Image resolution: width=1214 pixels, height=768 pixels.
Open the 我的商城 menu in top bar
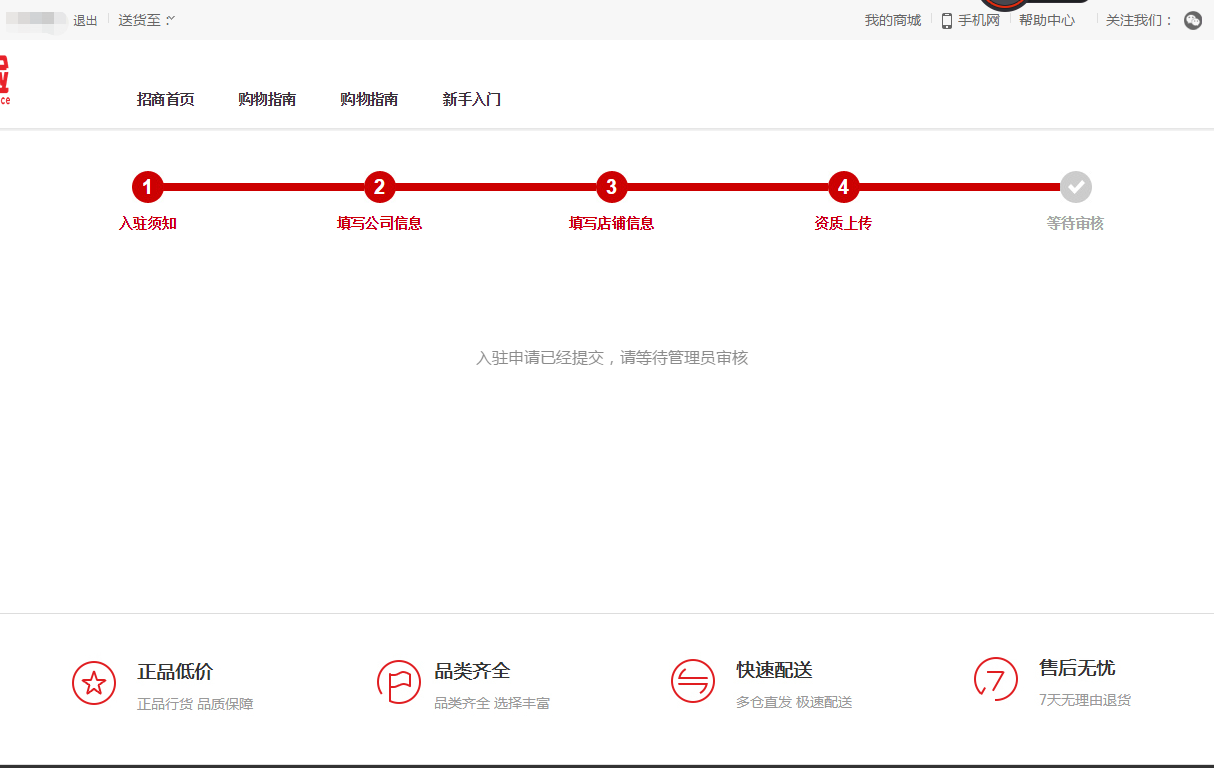coord(892,20)
